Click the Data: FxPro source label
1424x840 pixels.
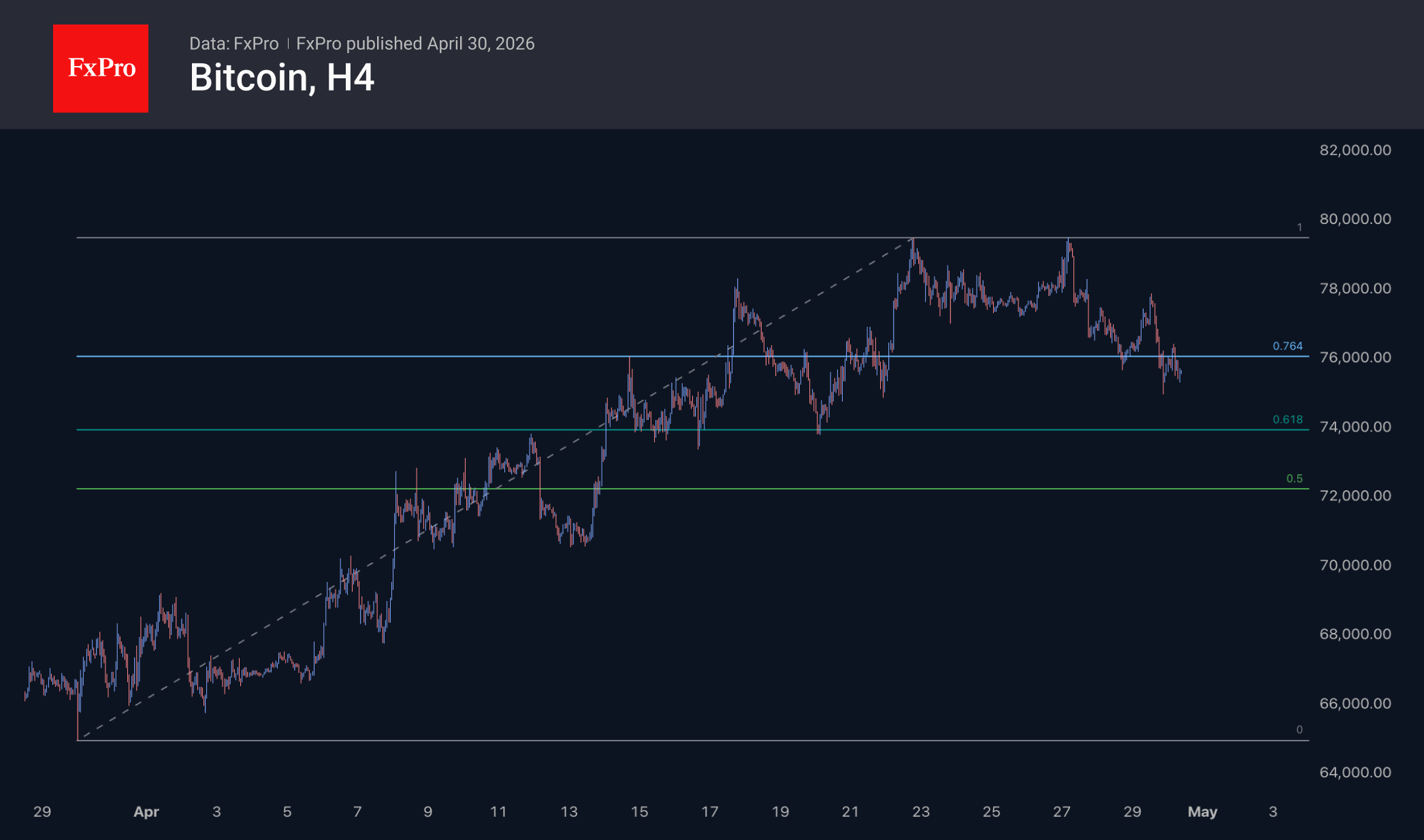(233, 44)
